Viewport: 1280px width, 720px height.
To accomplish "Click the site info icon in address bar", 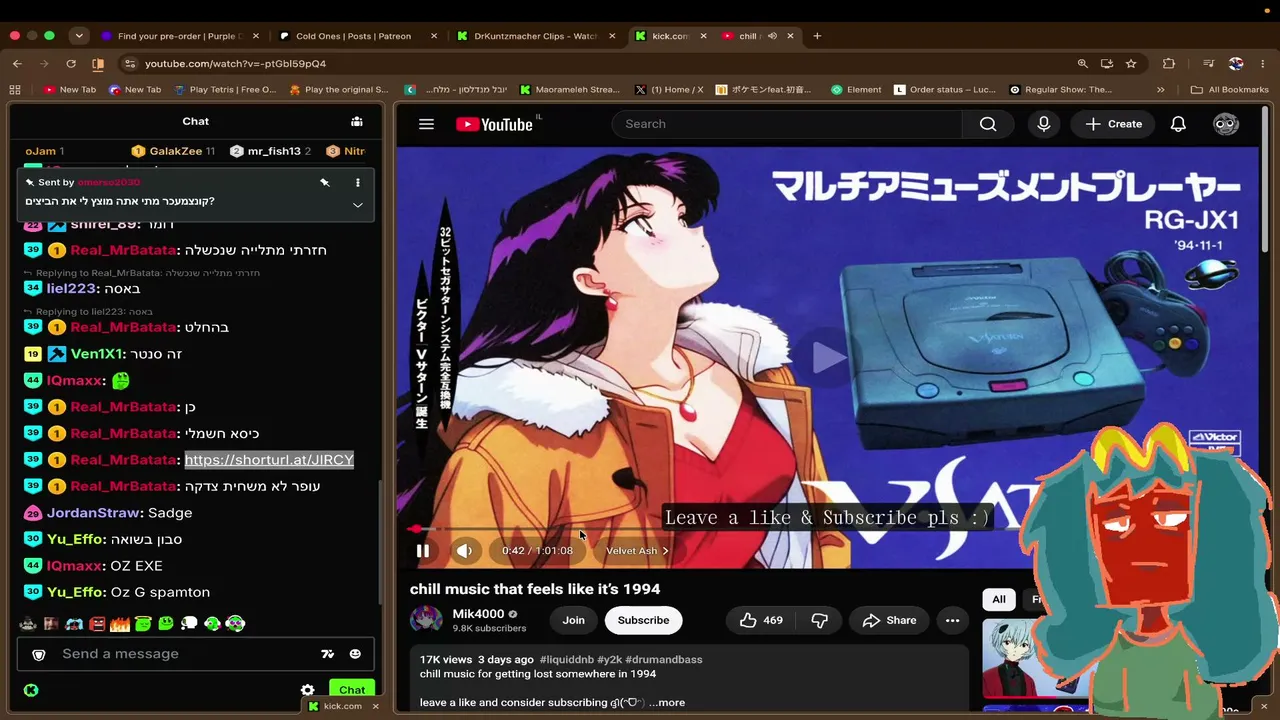I will tap(128, 63).
